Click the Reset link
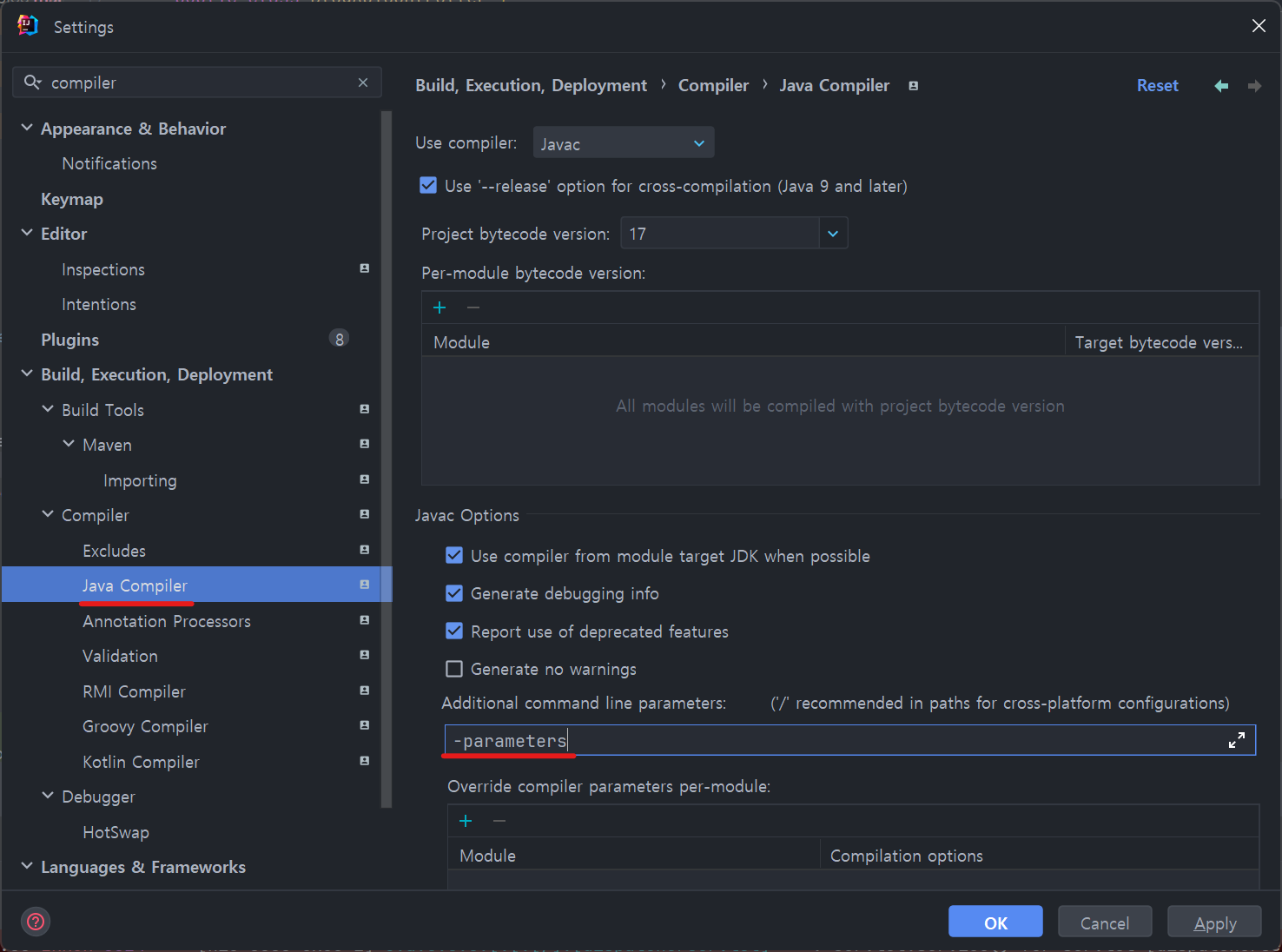 click(x=1157, y=85)
